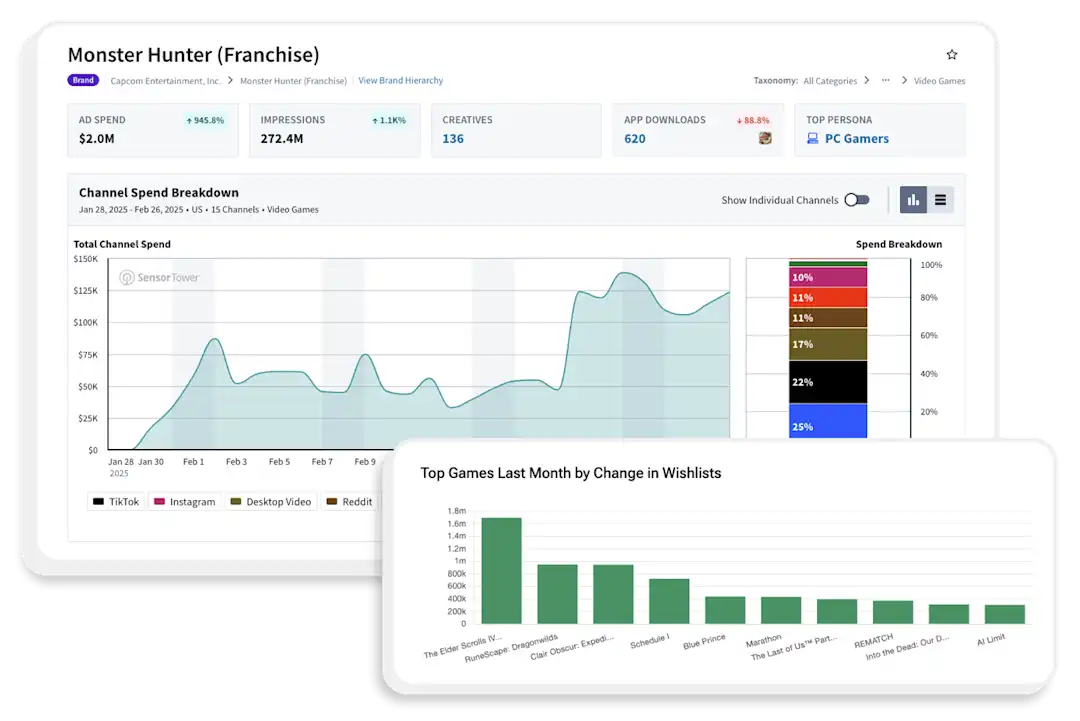Click Clair Obscur: Expedition bar

(x=613, y=594)
